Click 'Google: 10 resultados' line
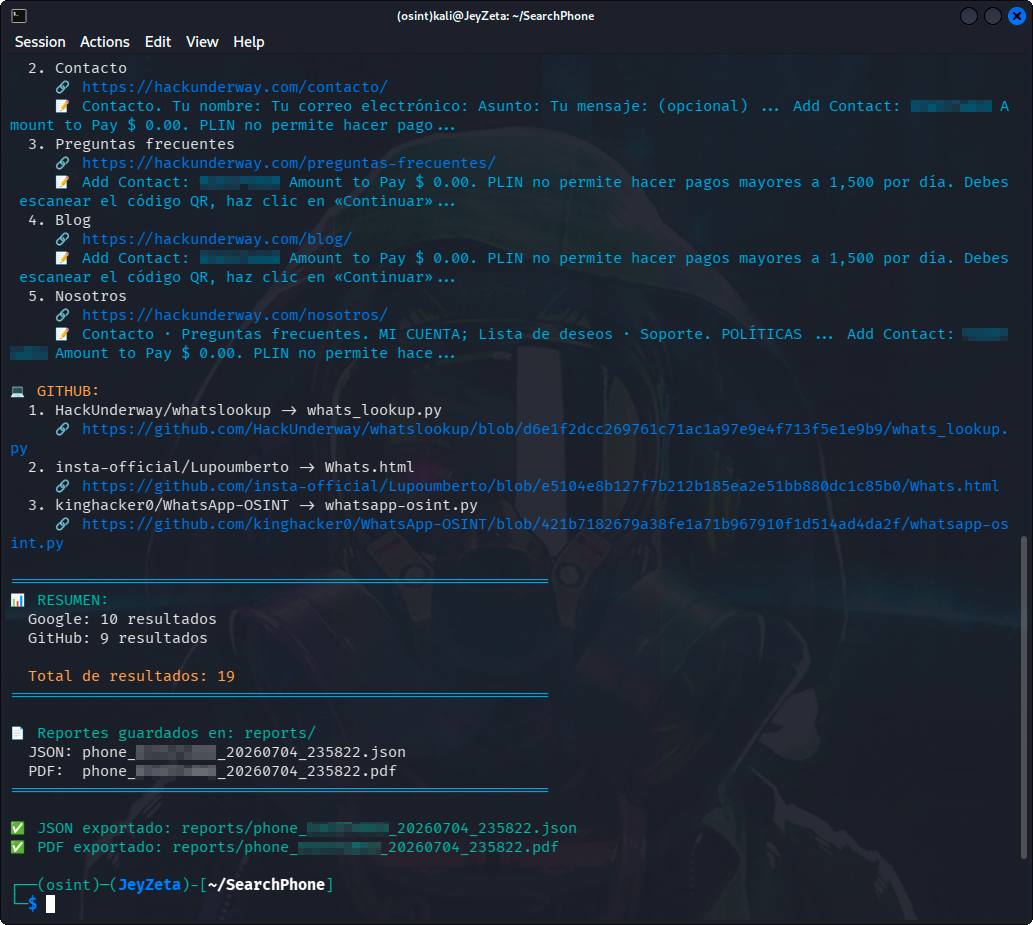Viewport: 1033px width, 925px height. (x=122, y=619)
